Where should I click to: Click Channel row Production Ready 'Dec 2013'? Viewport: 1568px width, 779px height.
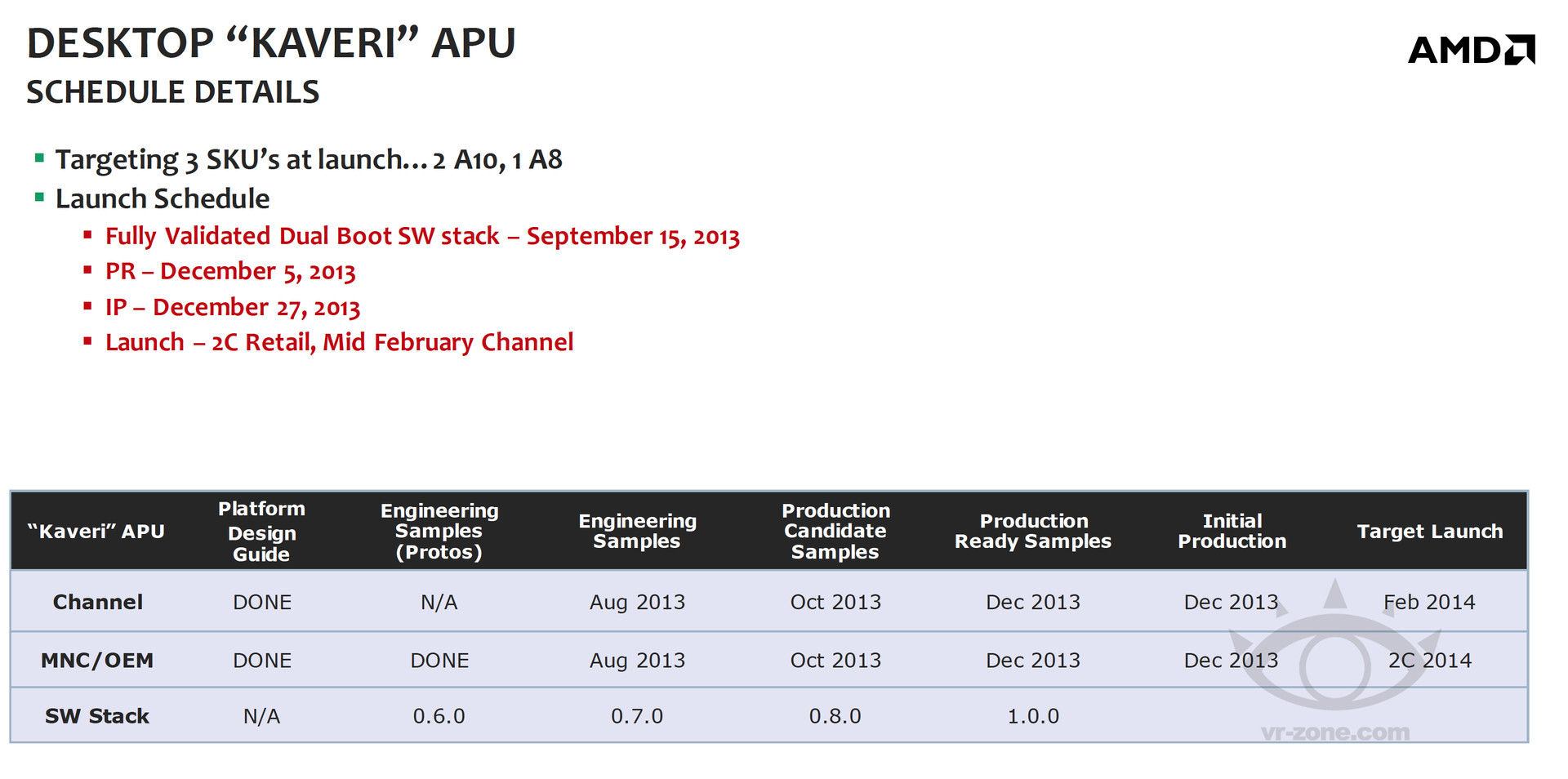click(1033, 602)
